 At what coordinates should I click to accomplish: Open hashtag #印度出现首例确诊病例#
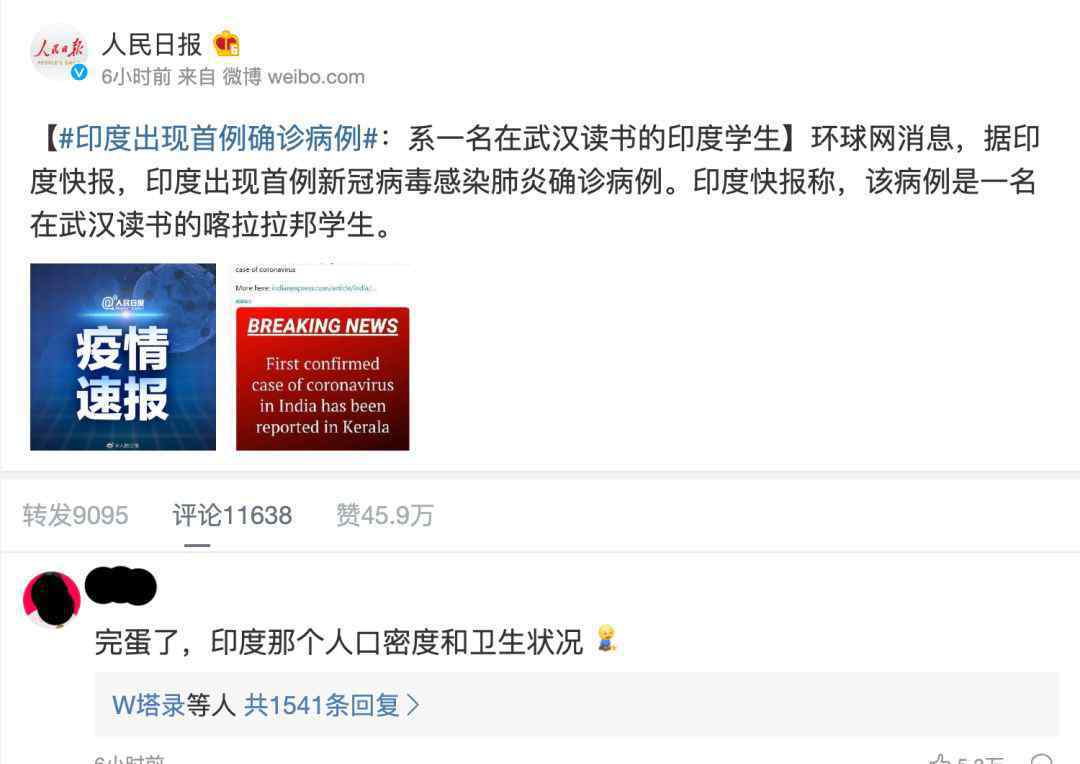[x=218, y=138]
